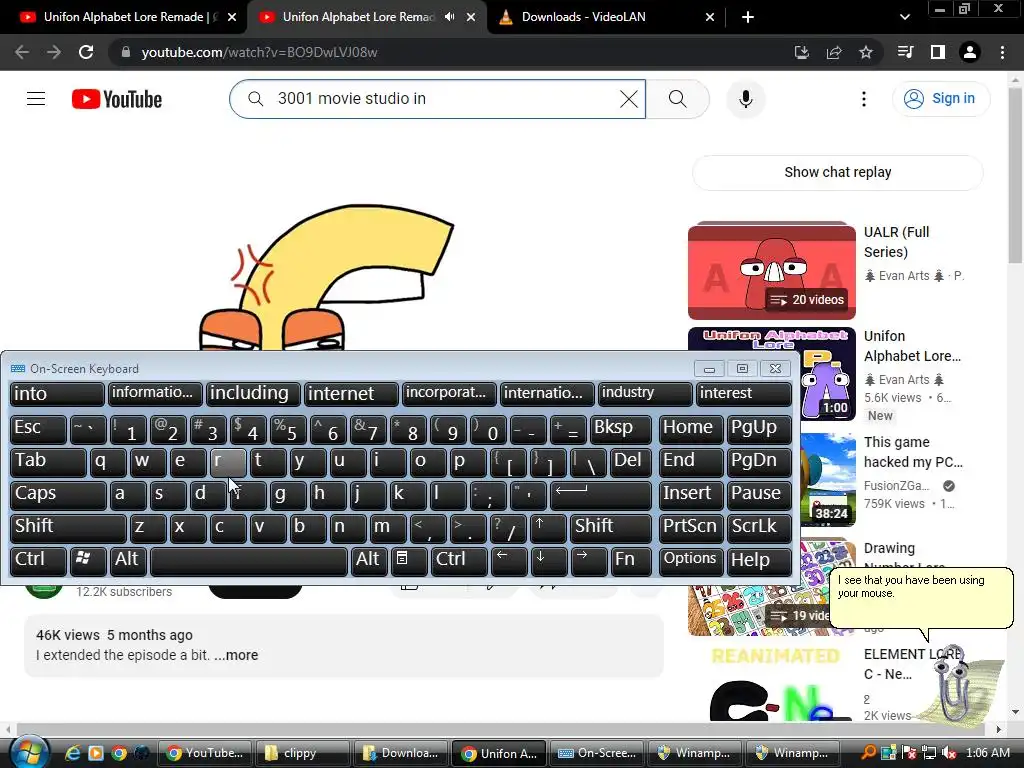Launch Windows Media Player from quick launch
Screen dimensions: 1024x768
96,753
